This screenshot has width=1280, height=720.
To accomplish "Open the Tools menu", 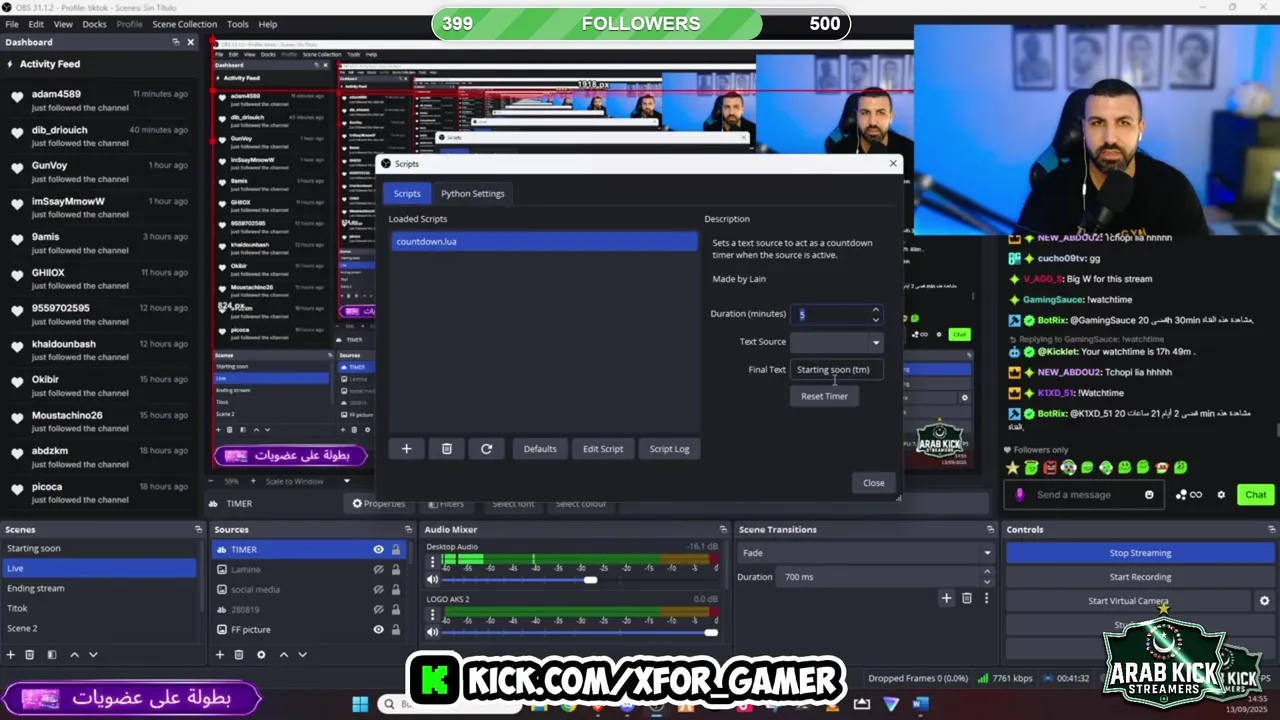I will [238, 24].
